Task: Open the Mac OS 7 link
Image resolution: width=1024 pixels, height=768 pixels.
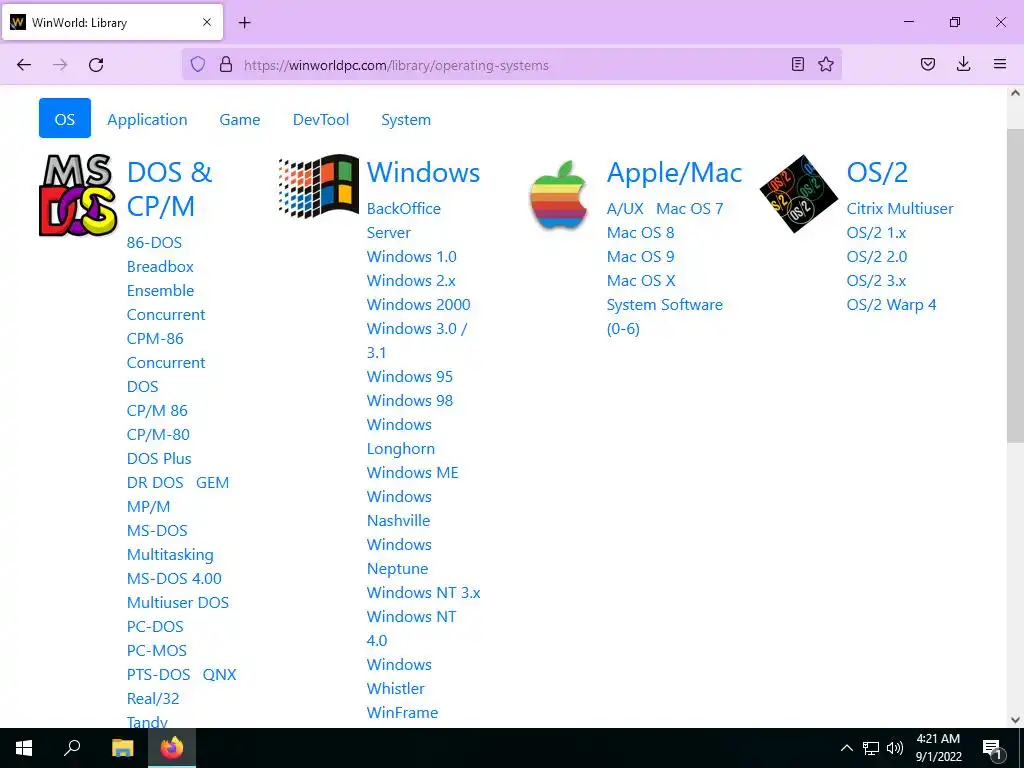Action: point(690,209)
